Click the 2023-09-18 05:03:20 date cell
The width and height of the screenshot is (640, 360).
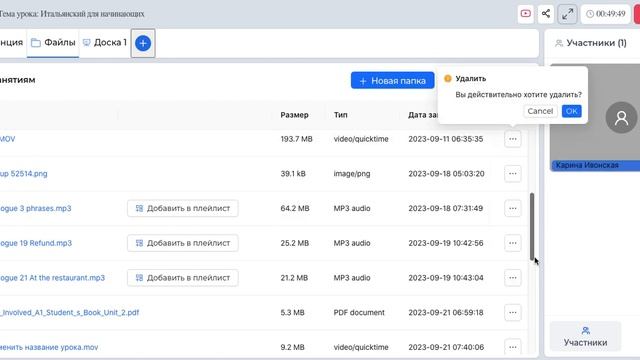pyautogui.click(x=446, y=173)
